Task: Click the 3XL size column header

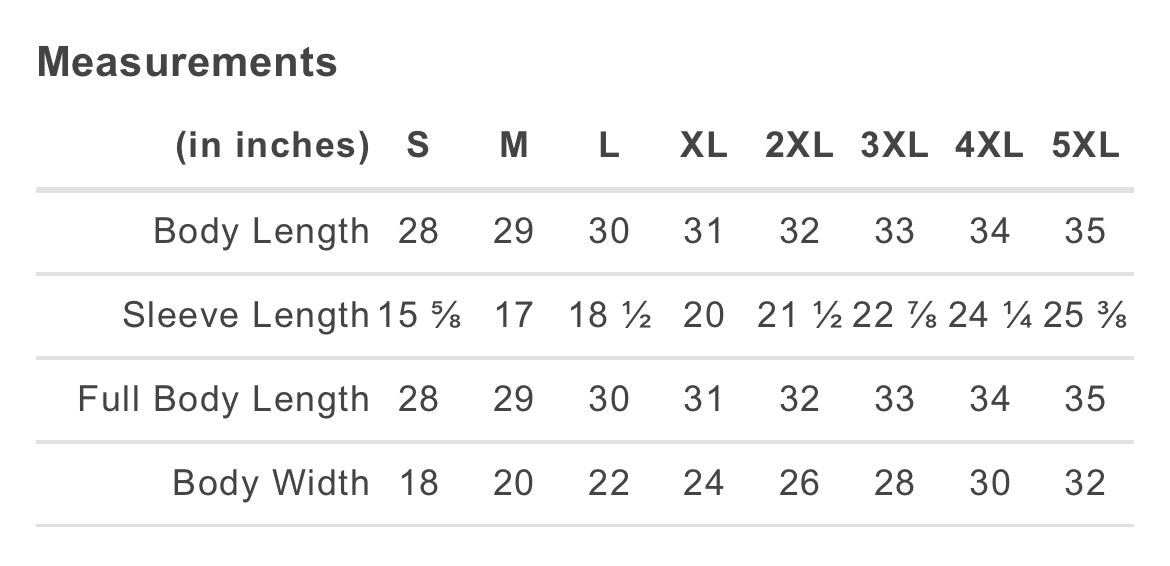Action: pos(894,146)
